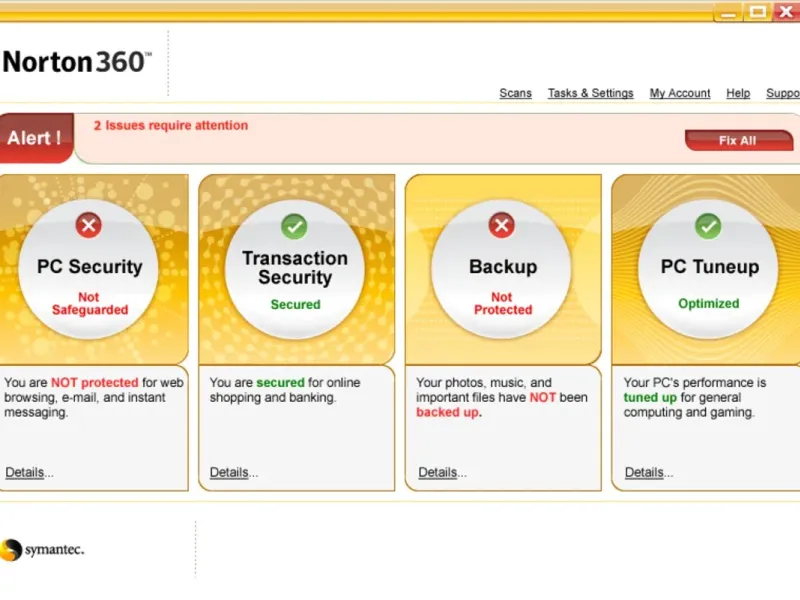Click the 'Not Protected' status text
Screen dimensions: 800x600
(503, 304)
